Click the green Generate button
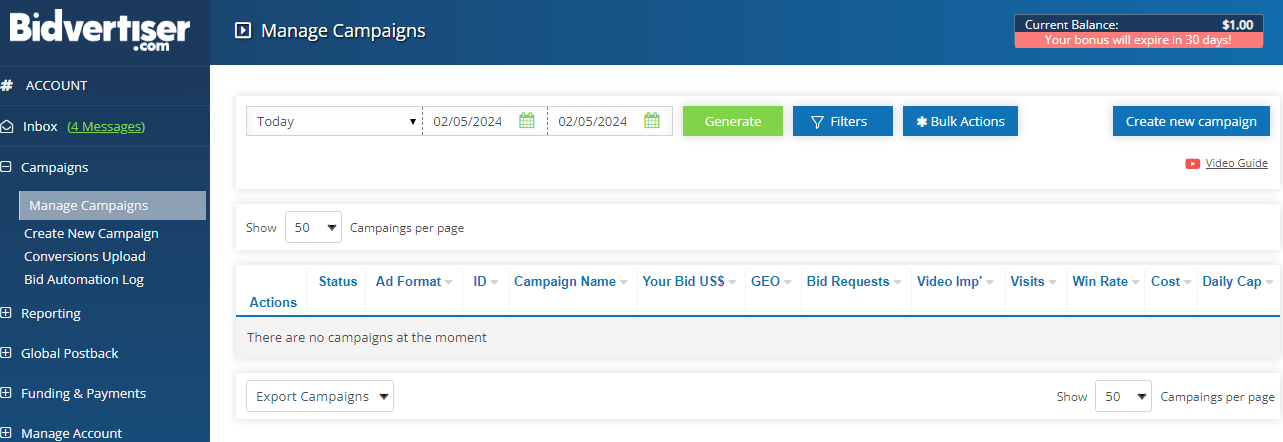The height and width of the screenshot is (442, 1283). tap(733, 121)
